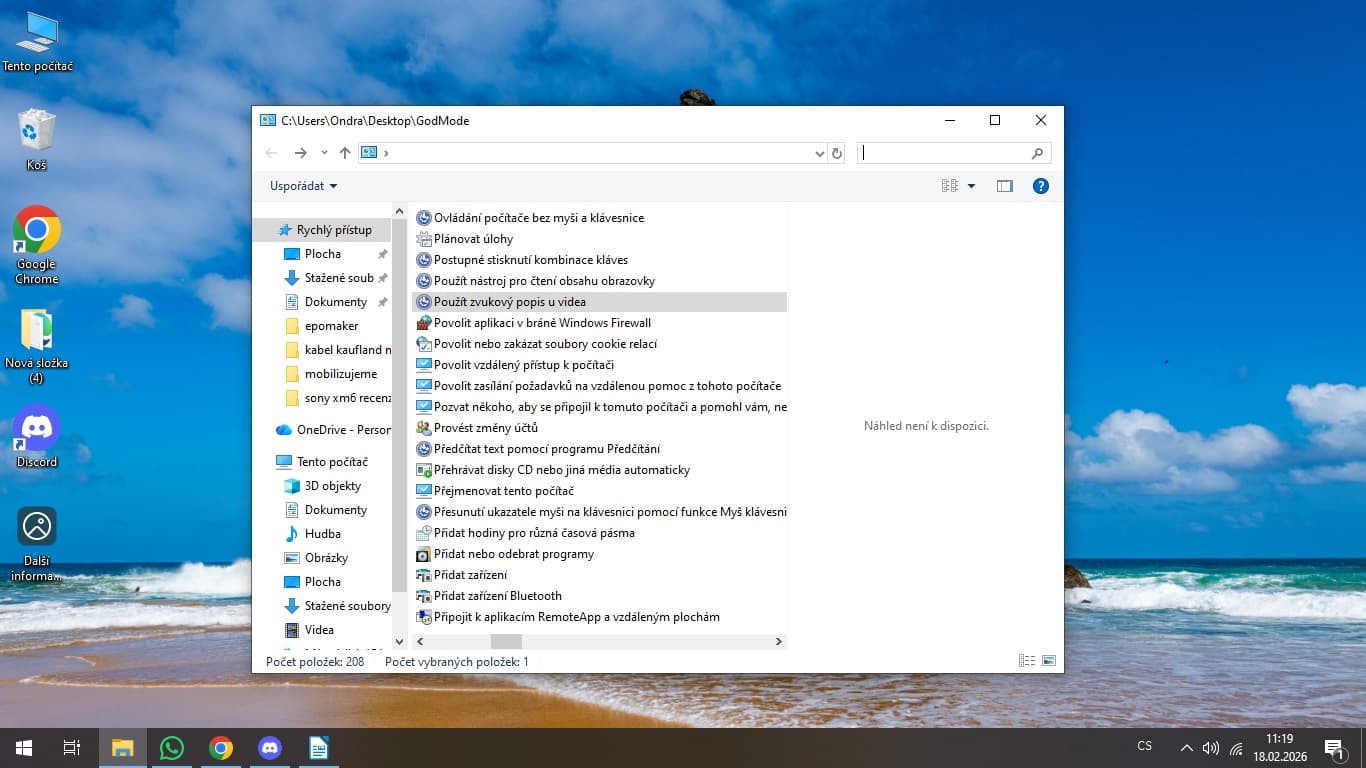Click the help question mark icon
This screenshot has height=768, width=1366.
tap(1040, 186)
